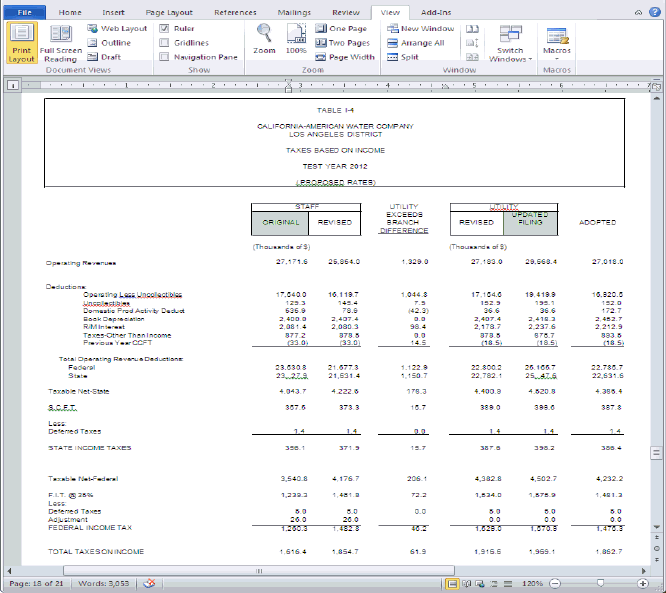This screenshot has width=666, height=593.
Task: Open the Page Layout tab
Action: (168, 12)
